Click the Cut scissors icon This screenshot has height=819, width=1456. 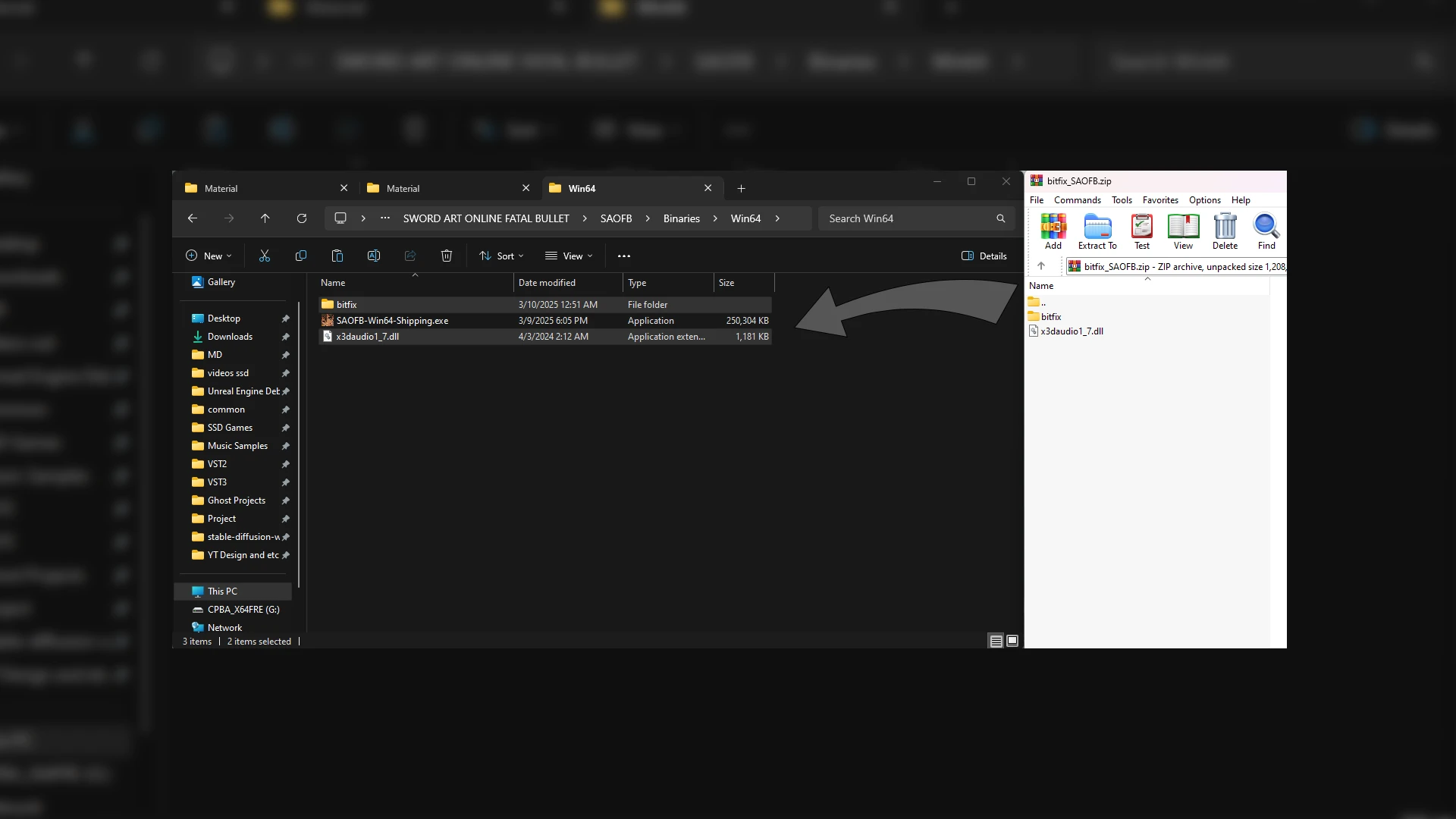pyautogui.click(x=265, y=256)
